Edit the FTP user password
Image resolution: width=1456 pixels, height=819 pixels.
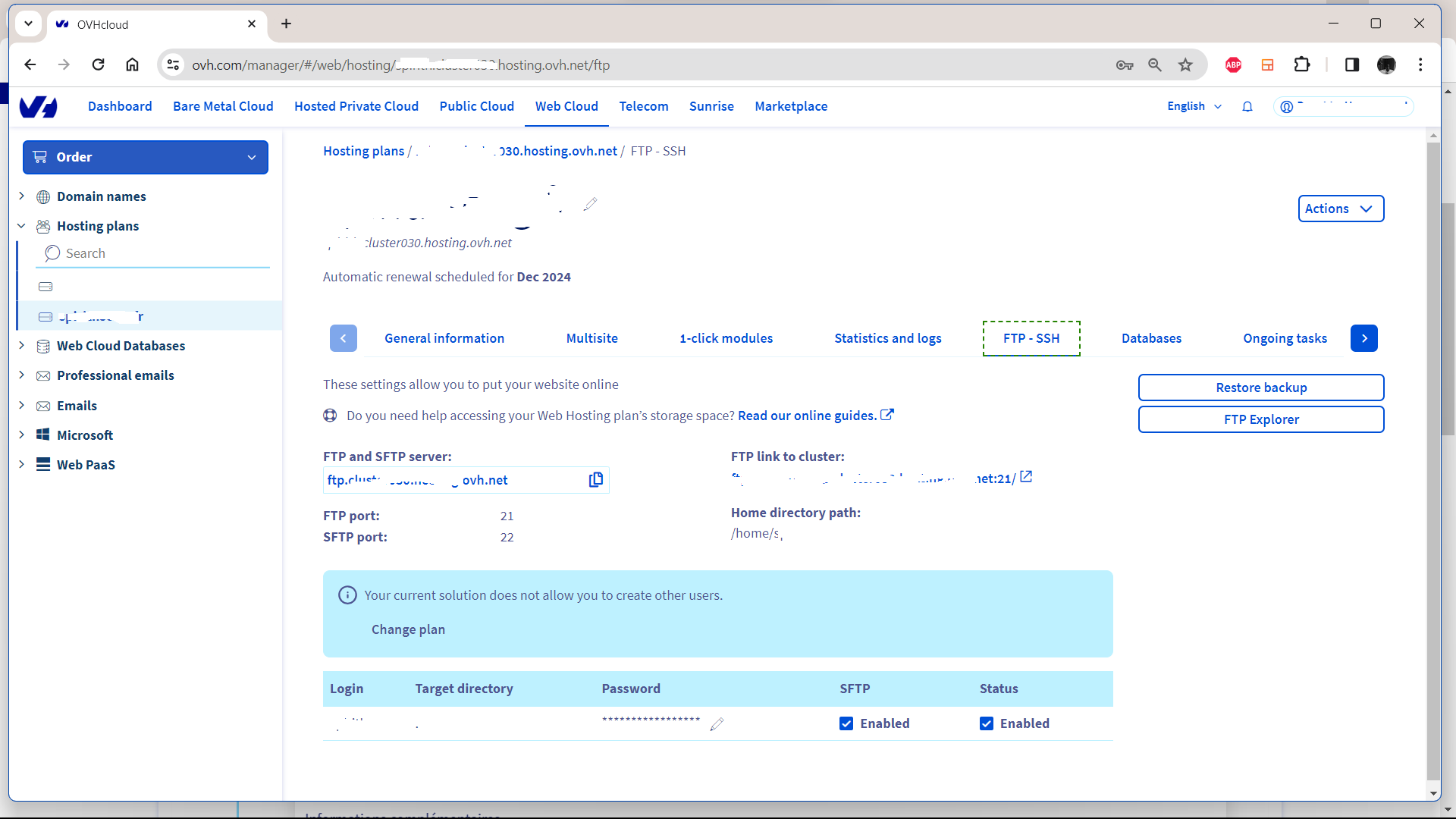717,724
